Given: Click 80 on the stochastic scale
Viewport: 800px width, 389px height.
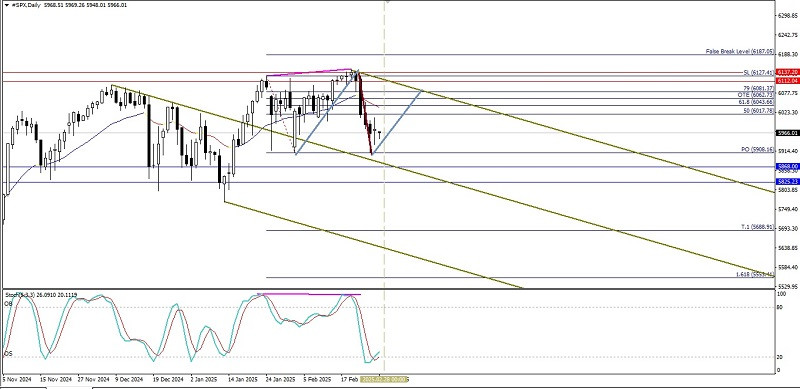Looking at the screenshot, I should (x=780, y=307).
